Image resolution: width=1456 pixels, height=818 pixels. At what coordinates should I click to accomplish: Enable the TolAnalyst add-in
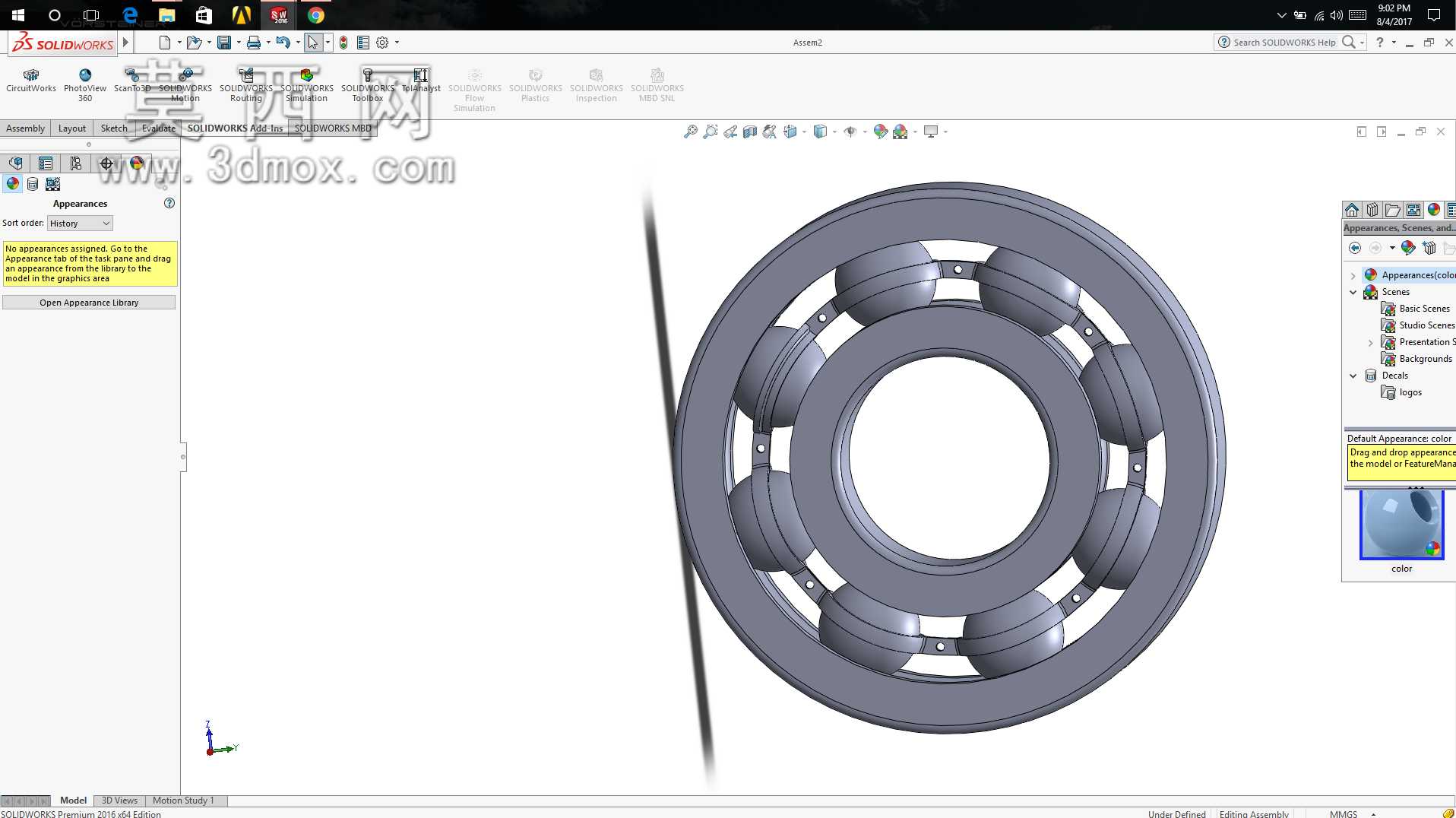(x=421, y=81)
